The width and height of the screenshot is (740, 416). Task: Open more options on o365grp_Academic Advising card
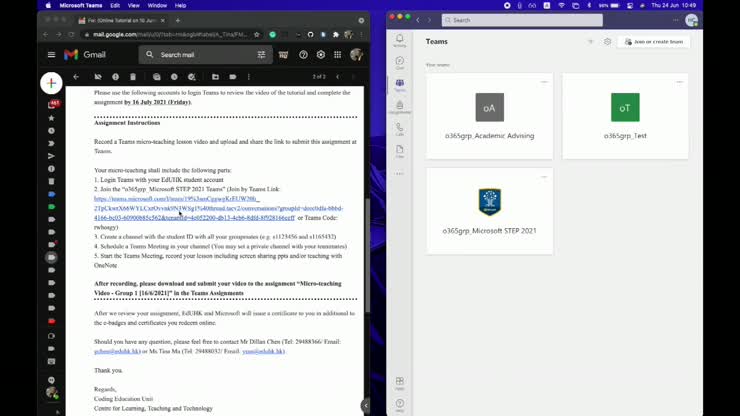click(544, 82)
